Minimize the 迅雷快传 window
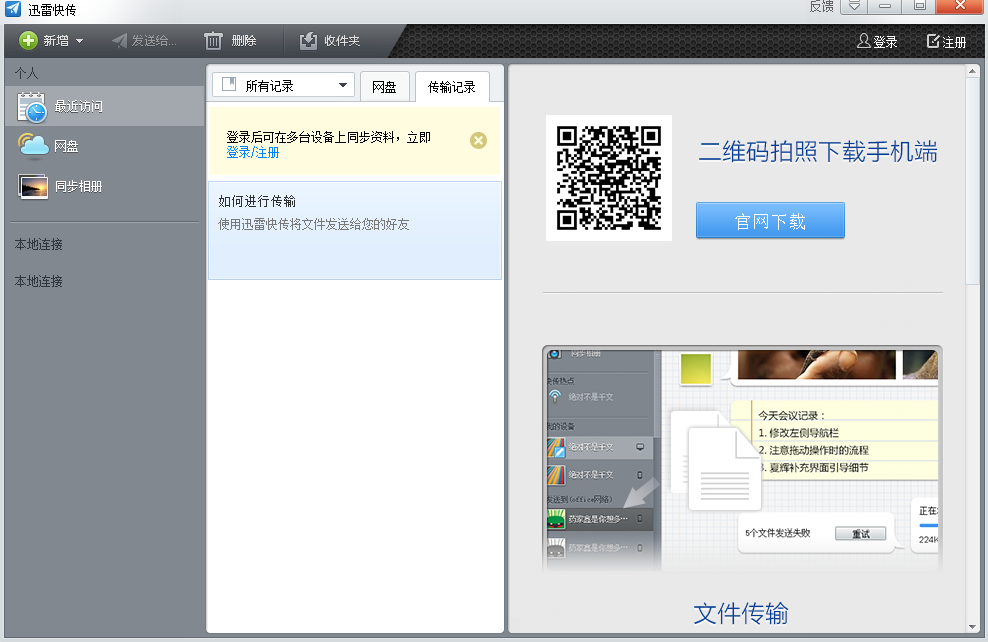The image size is (988, 642). (x=885, y=6)
